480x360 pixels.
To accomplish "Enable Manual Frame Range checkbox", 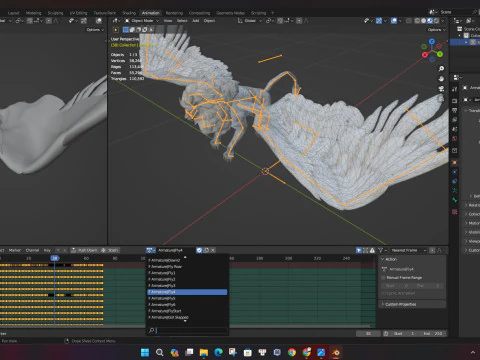I will point(383,278).
